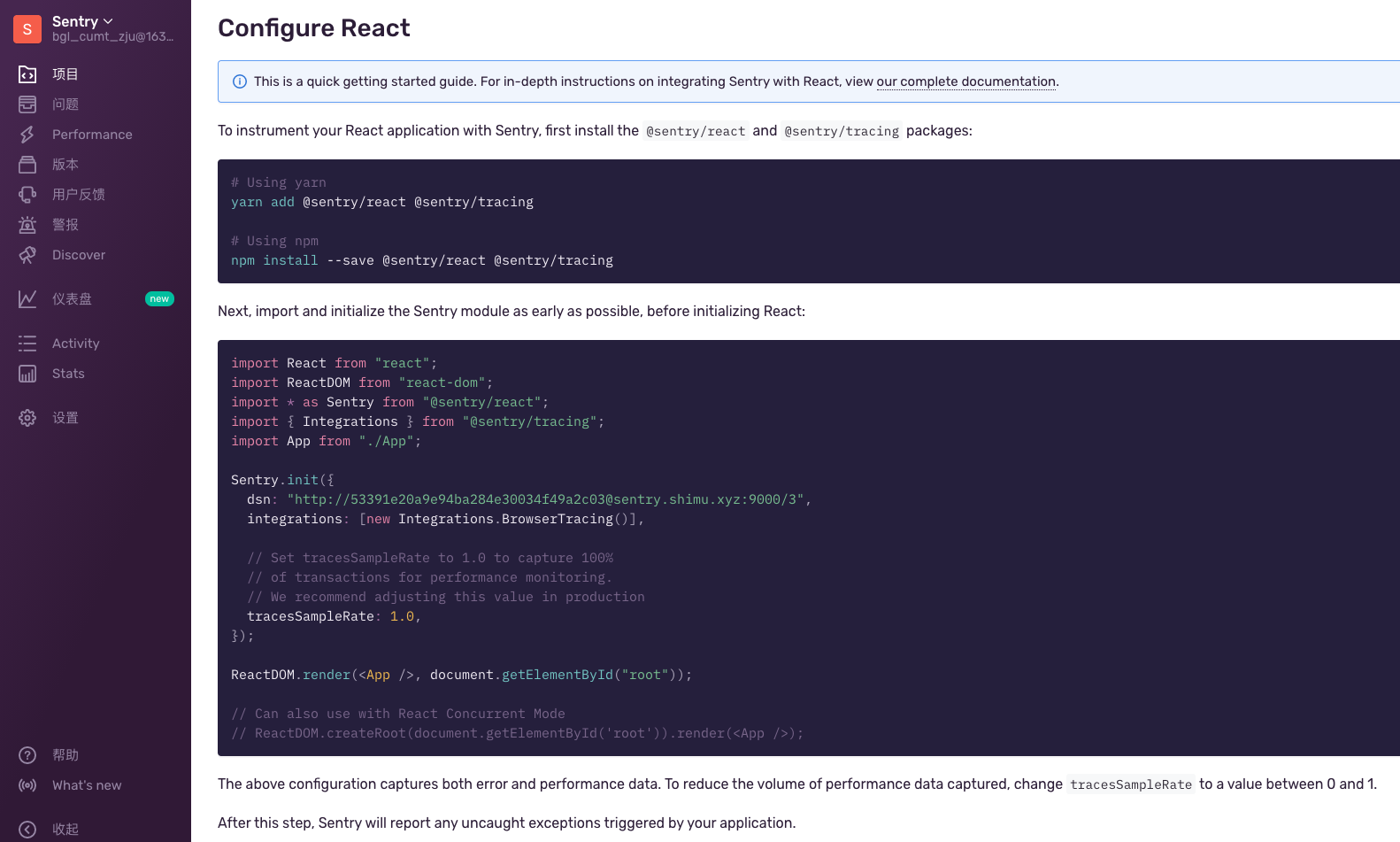Screen dimensions: 1400x842
Task: Go to Performance in sidebar
Action: tap(92, 135)
